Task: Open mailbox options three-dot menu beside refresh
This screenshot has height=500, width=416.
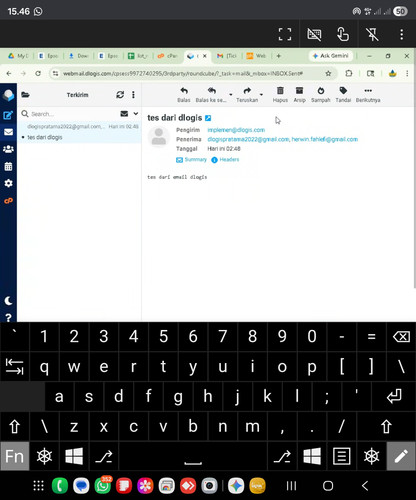Action: click(x=133, y=95)
